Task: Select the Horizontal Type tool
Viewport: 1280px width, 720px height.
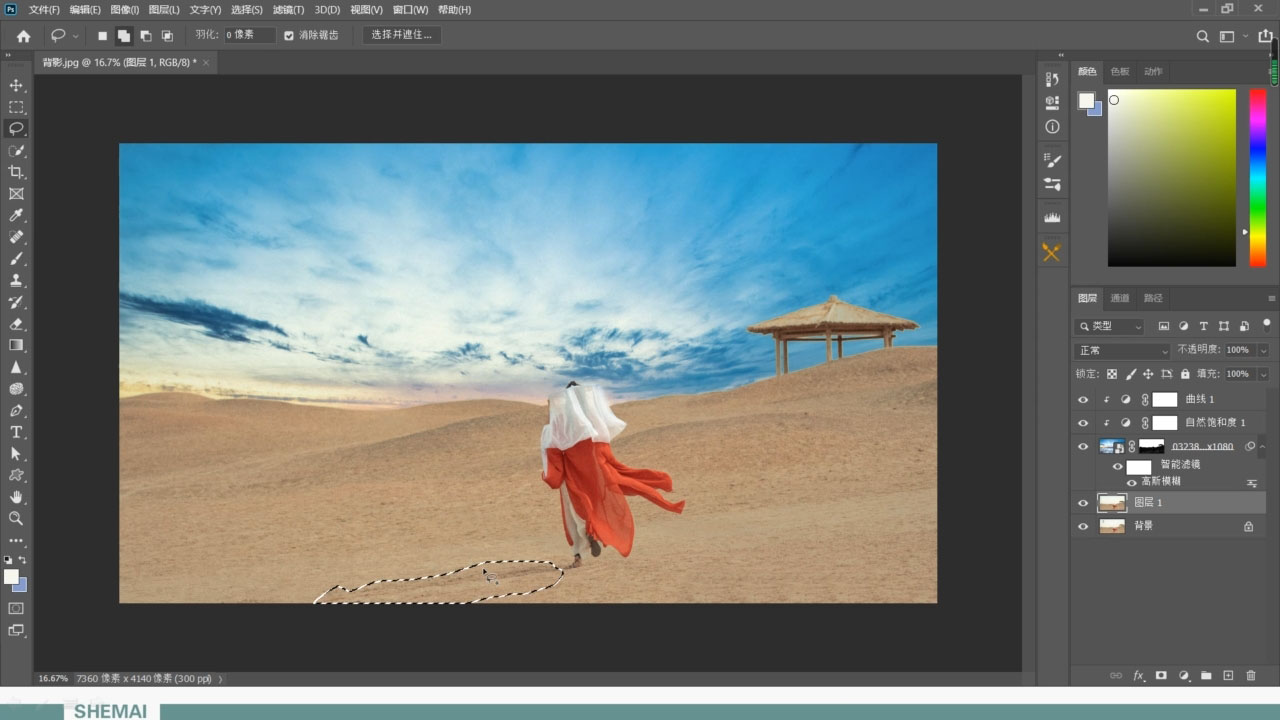Action: [16, 432]
